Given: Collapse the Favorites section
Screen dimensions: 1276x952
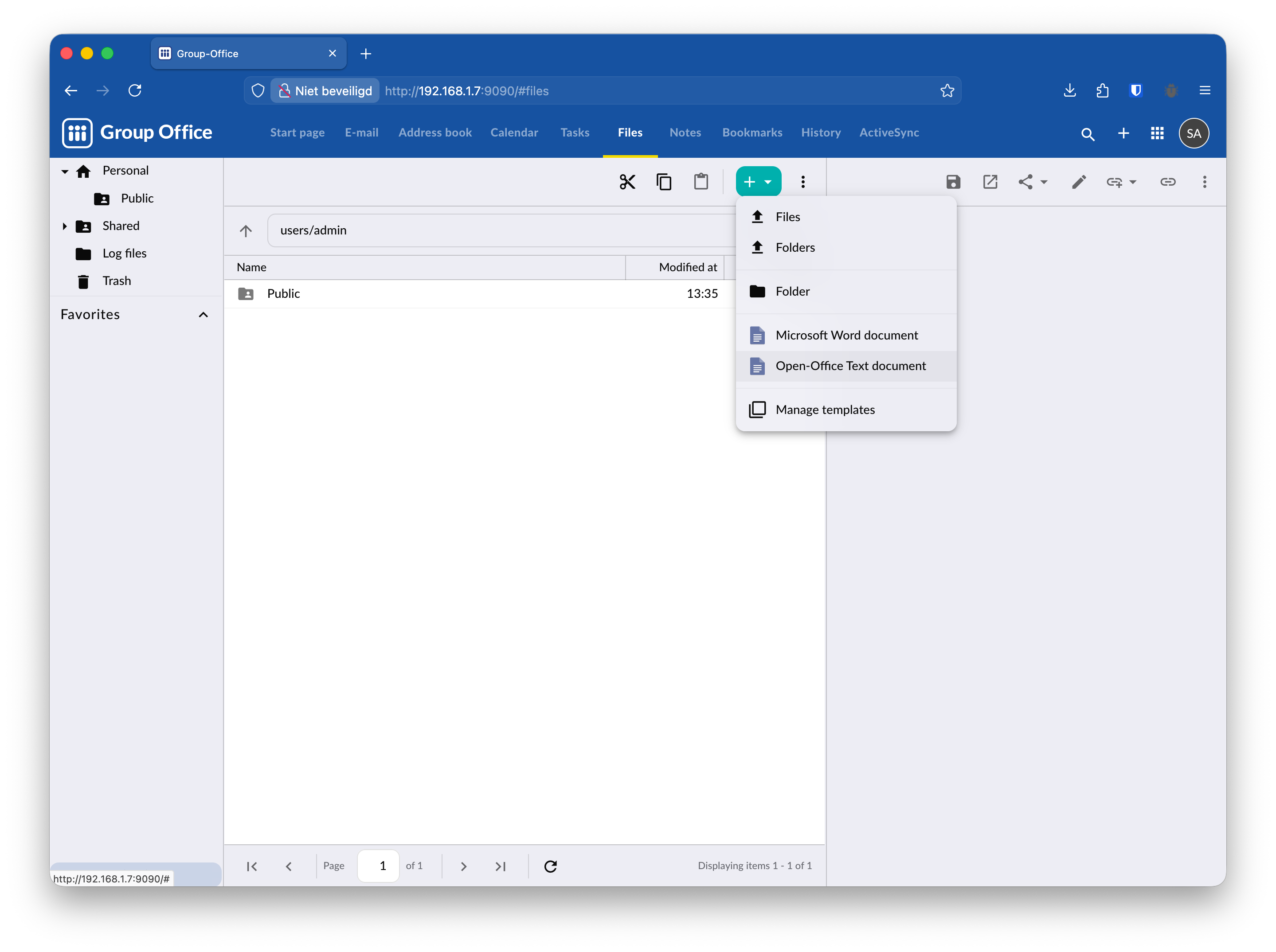Looking at the screenshot, I should [203, 315].
